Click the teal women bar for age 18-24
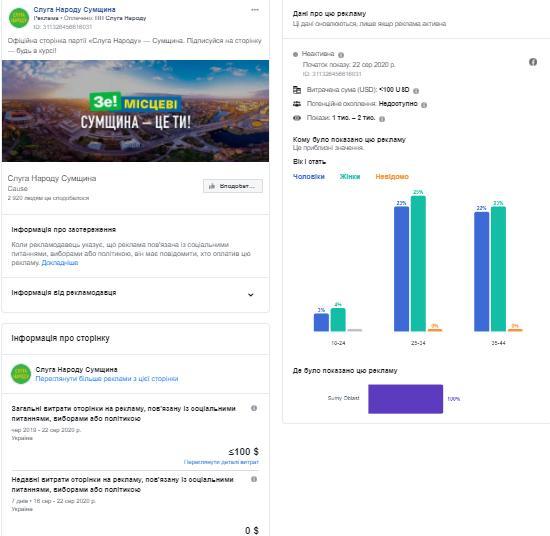The image size is (550, 536). [x=338, y=320]
